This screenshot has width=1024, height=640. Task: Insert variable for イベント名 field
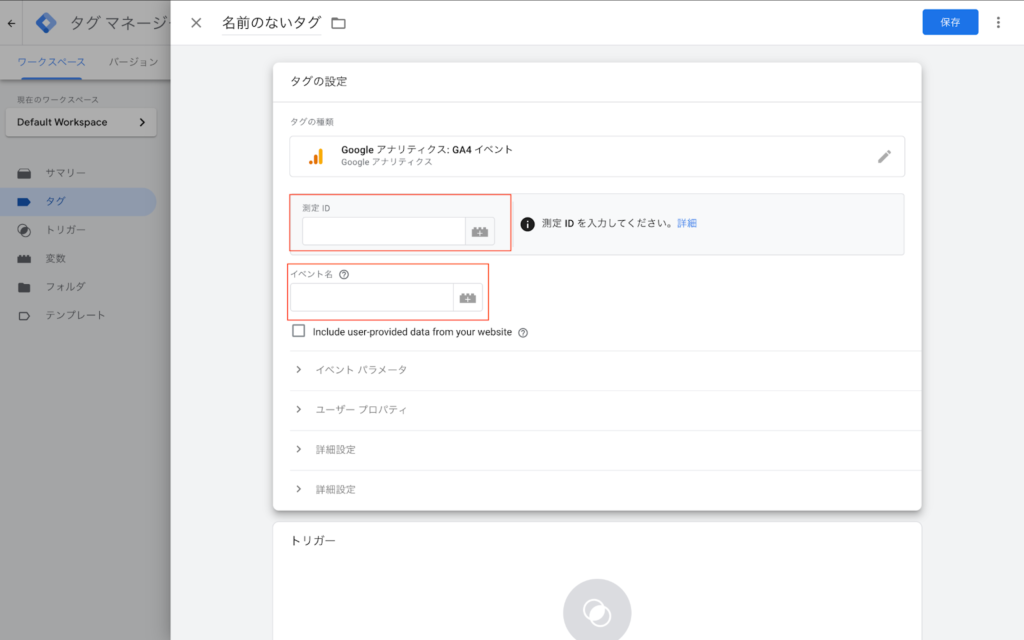(468, 298)
